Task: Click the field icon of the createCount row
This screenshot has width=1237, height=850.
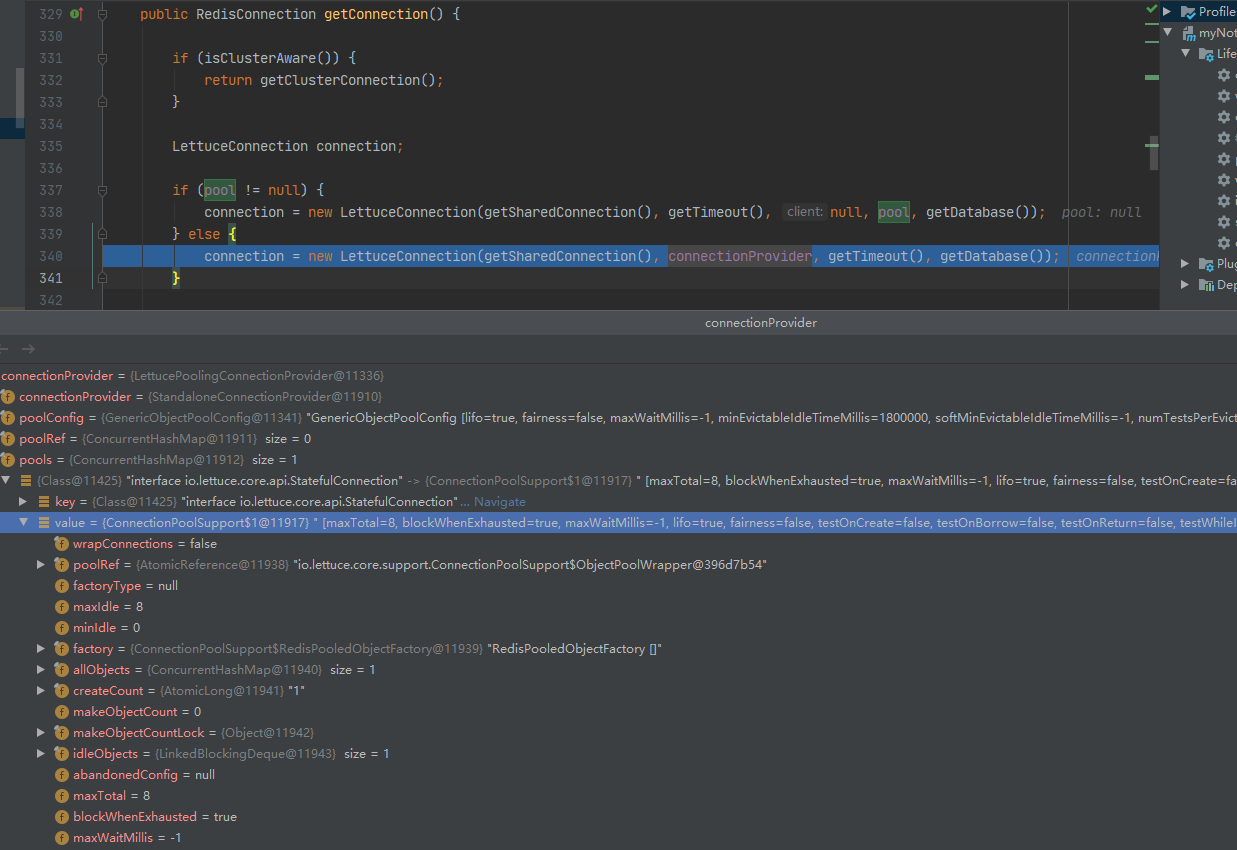Action: pyautogui.click(x=62, y=691)
